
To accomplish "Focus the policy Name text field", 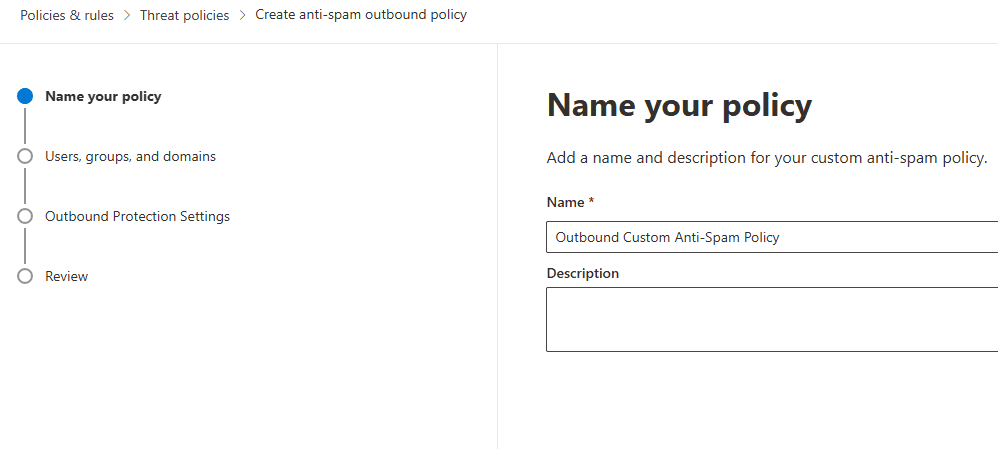I will [770, 238].
